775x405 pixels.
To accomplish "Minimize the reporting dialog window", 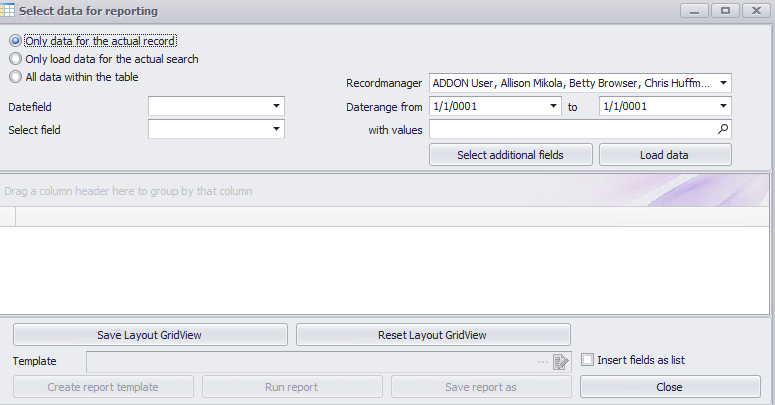I will click(x=695, y=10).
